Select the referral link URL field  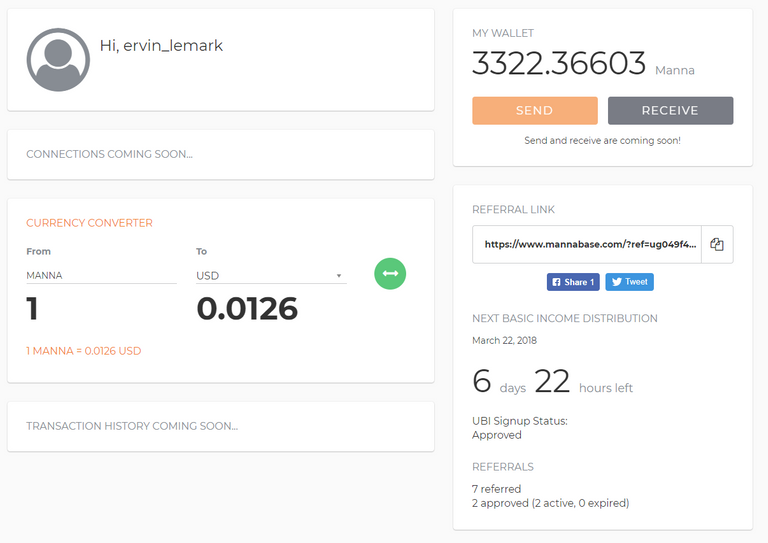pos(587,244)
